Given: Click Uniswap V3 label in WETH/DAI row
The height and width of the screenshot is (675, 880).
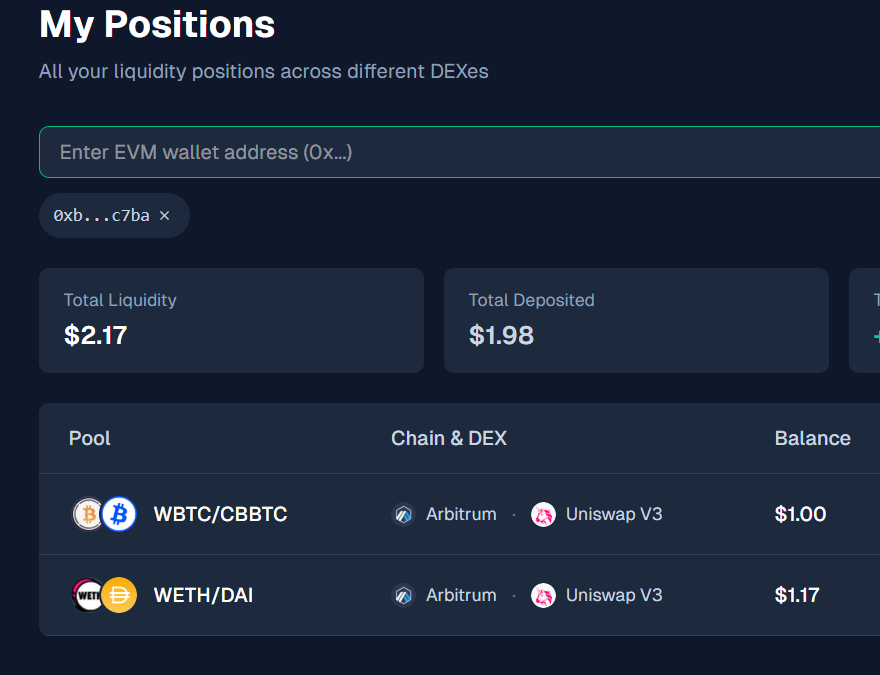Looking at the screenshot, I should click(614, 595).
